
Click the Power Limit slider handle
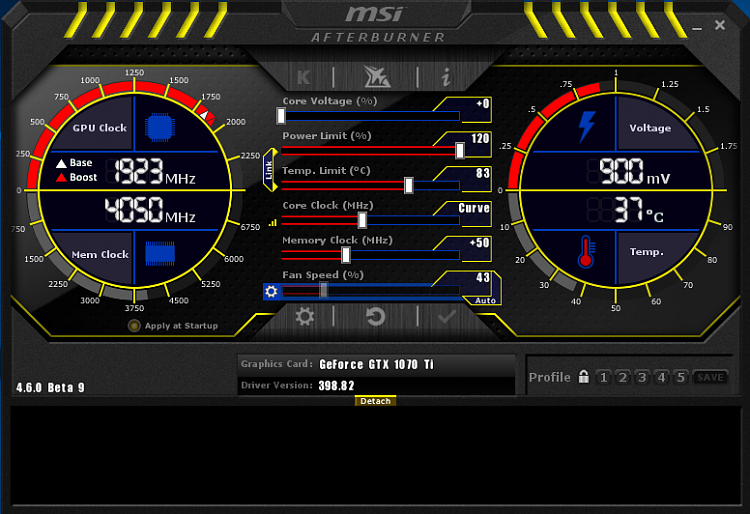click(460, 151)
